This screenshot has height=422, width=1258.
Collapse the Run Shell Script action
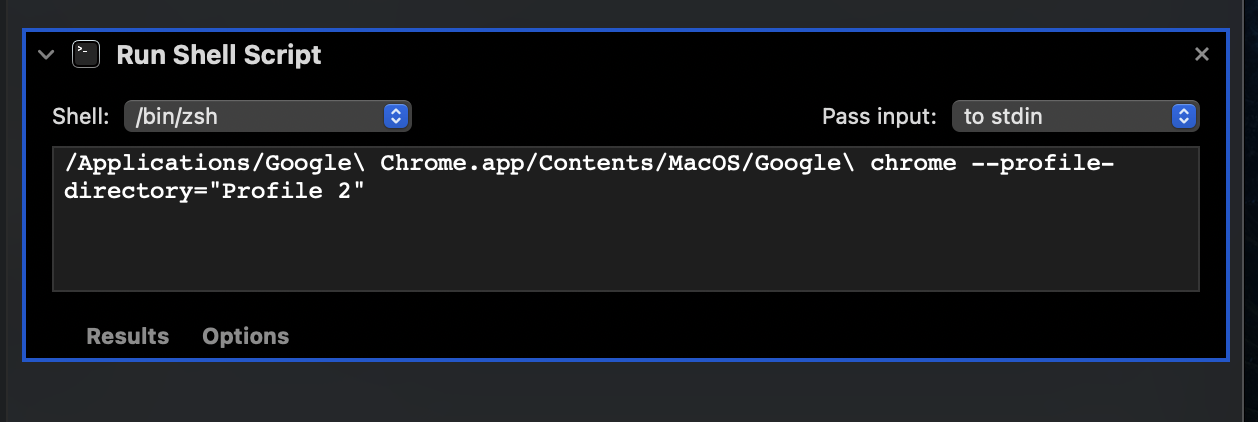45,55
